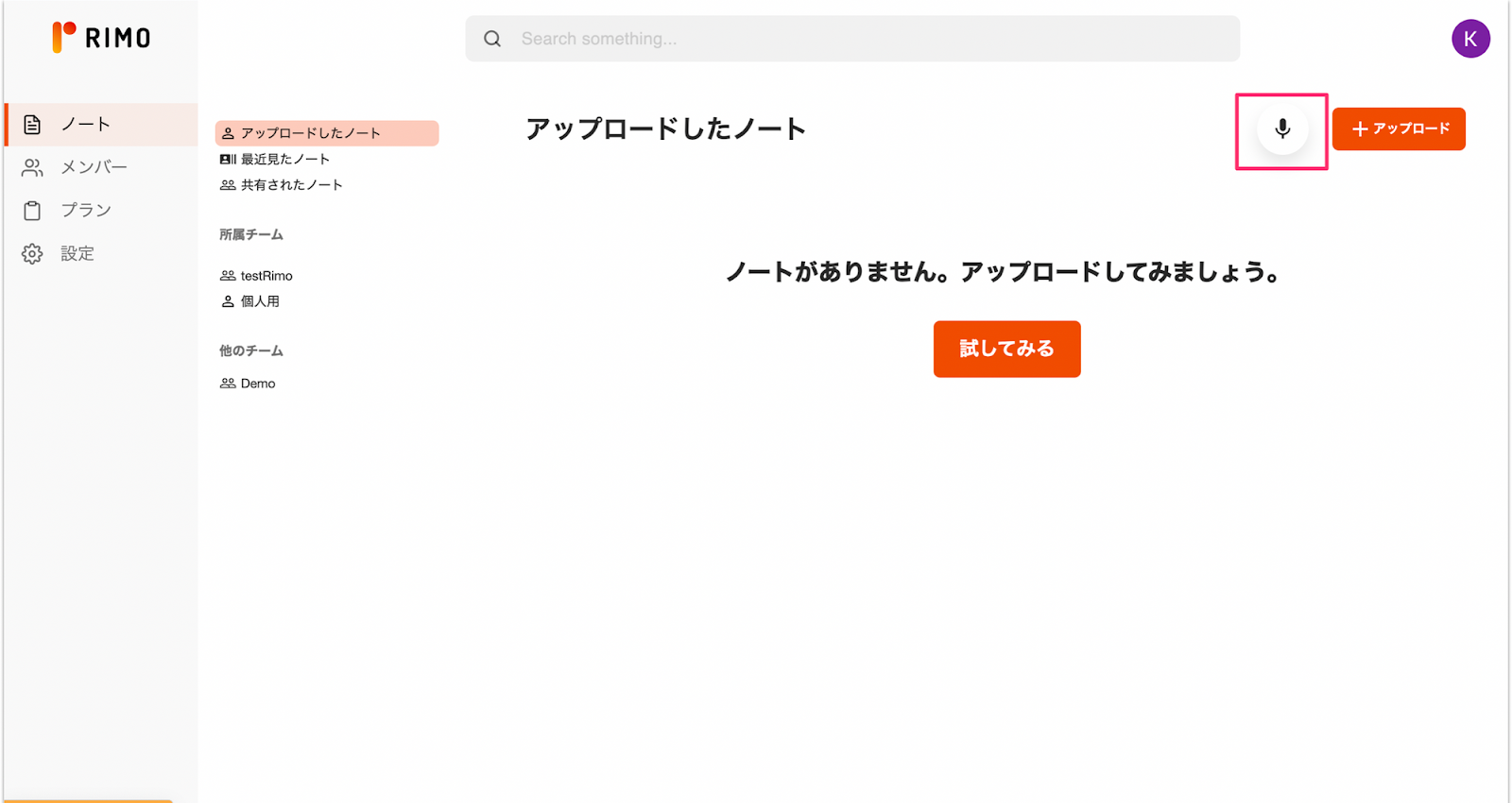
Task: Open the Demo team
Action: (x=257, y=384)
